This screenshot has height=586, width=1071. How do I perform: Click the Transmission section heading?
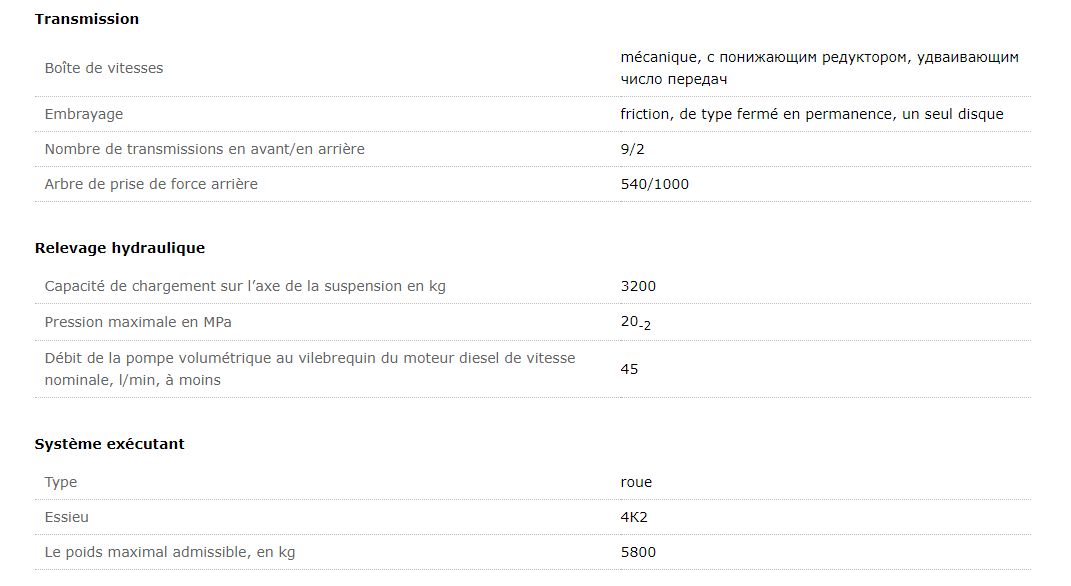click(x=87, y=19)
